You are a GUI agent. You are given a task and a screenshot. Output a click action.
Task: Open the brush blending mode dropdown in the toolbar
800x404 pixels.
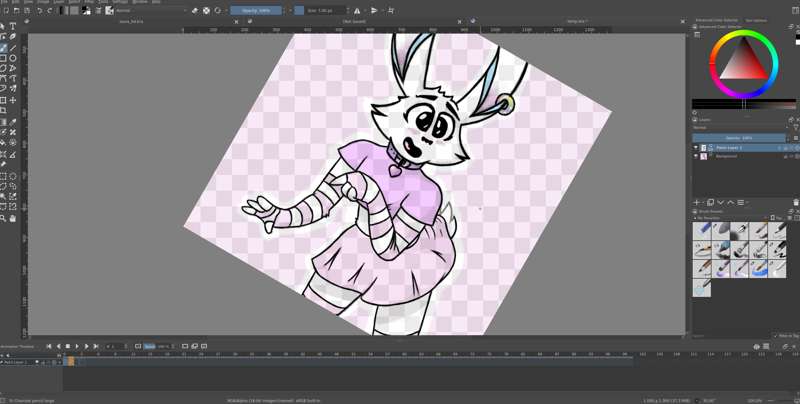click(150, 11)
